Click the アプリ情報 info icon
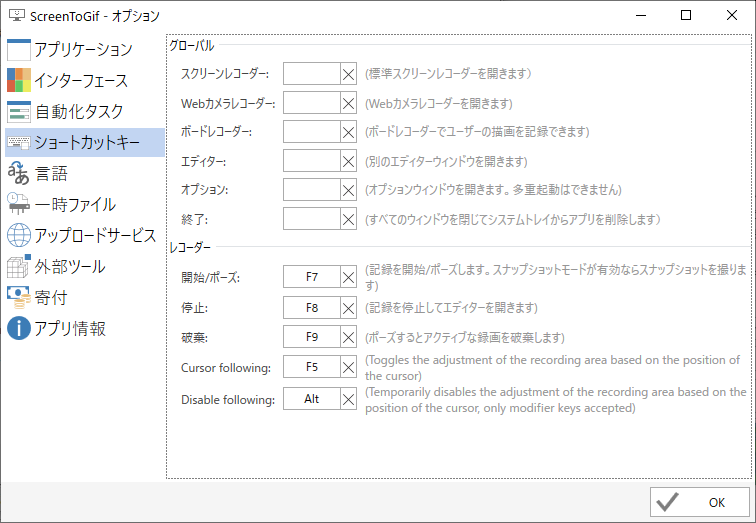The image size is (756, 523). coord(19,328)
